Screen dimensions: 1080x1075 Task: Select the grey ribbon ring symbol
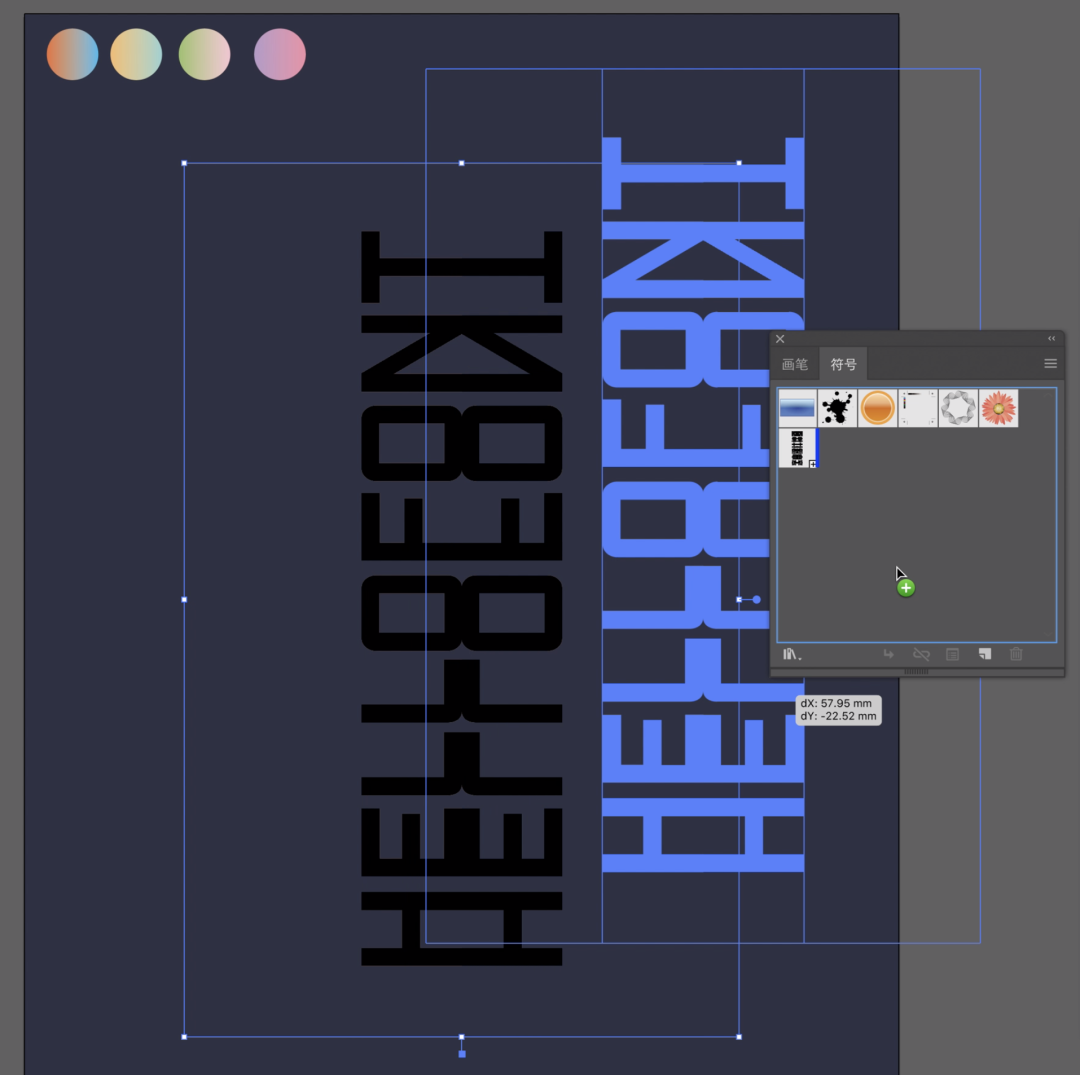[958, 408]
